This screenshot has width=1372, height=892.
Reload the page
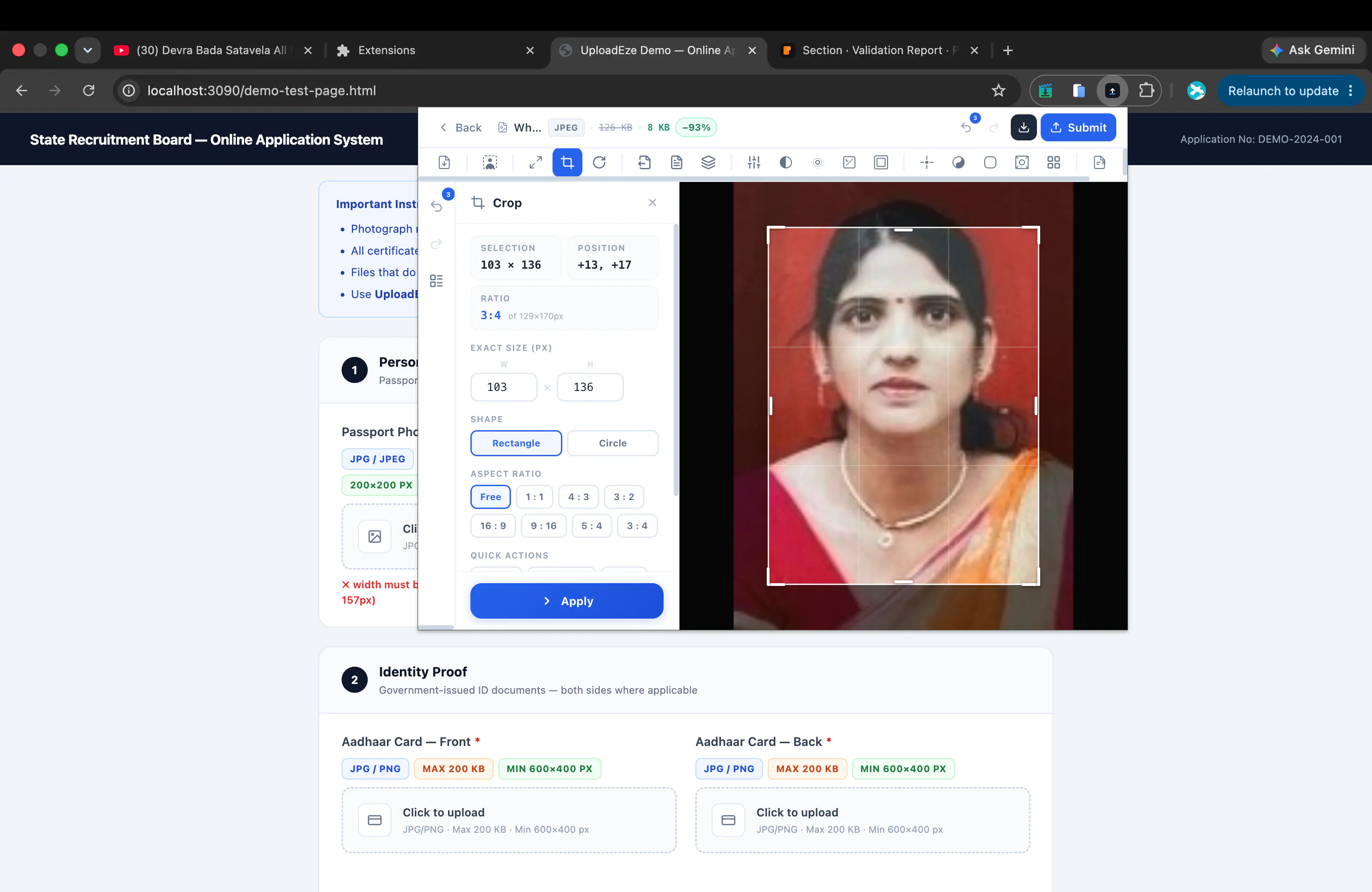pyautogui.click(x=88, y=91)
